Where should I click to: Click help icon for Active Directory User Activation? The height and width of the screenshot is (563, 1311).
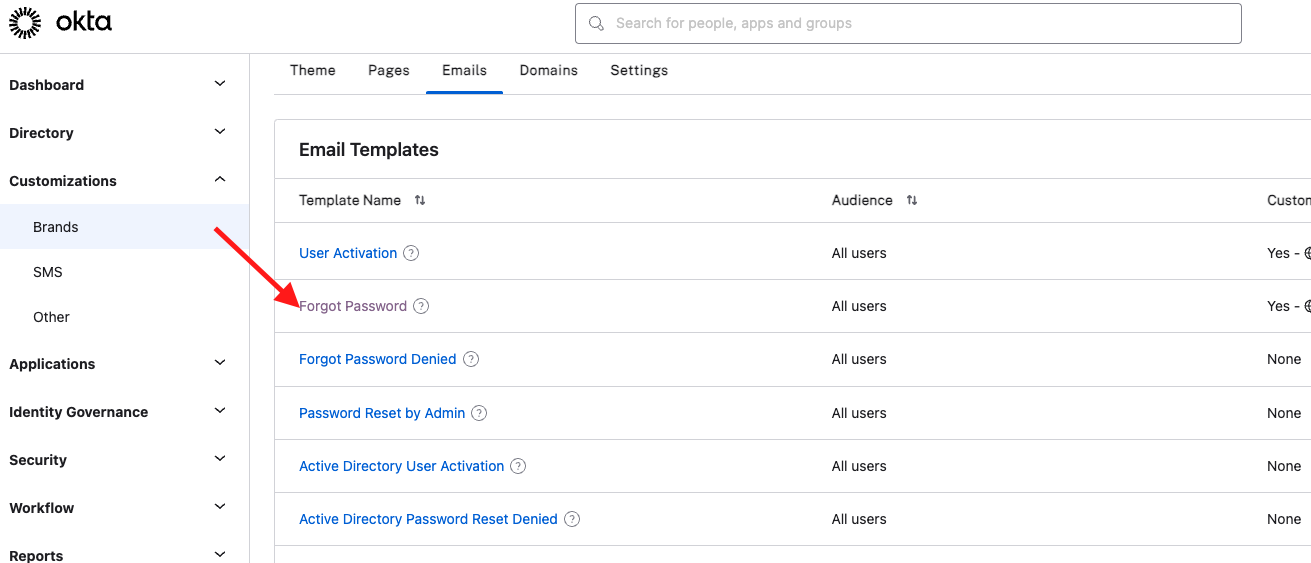tap(518, 466)
